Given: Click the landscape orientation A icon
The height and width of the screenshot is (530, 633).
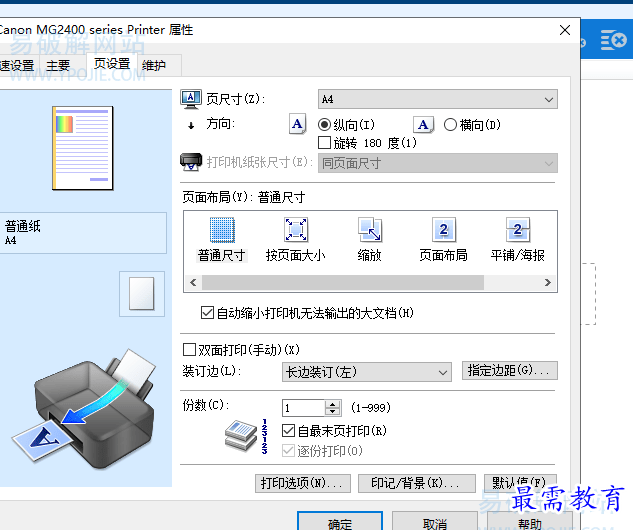Looking at the screenshot, I should pyautogui.click(x=423, y=125).
